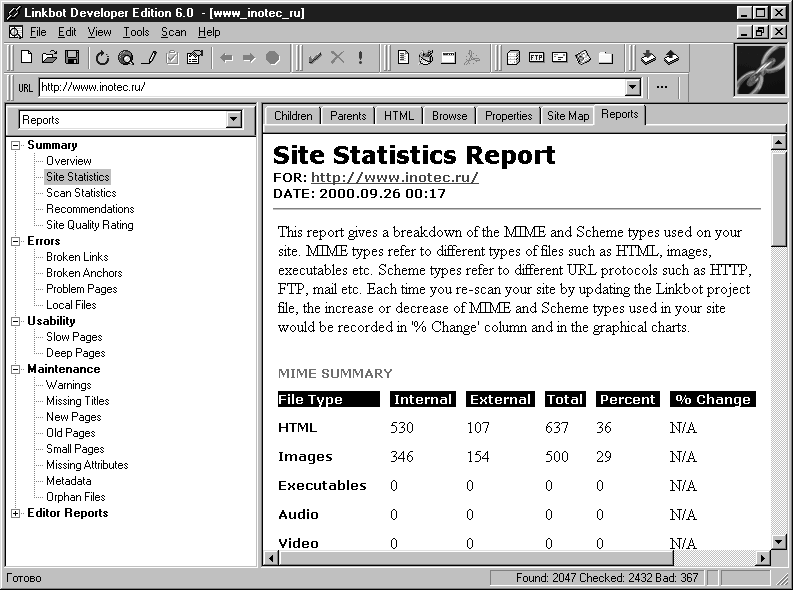Click the back arrow toolbar icon
This screenshot has width=793, height=590.
(x=227, y=58)
